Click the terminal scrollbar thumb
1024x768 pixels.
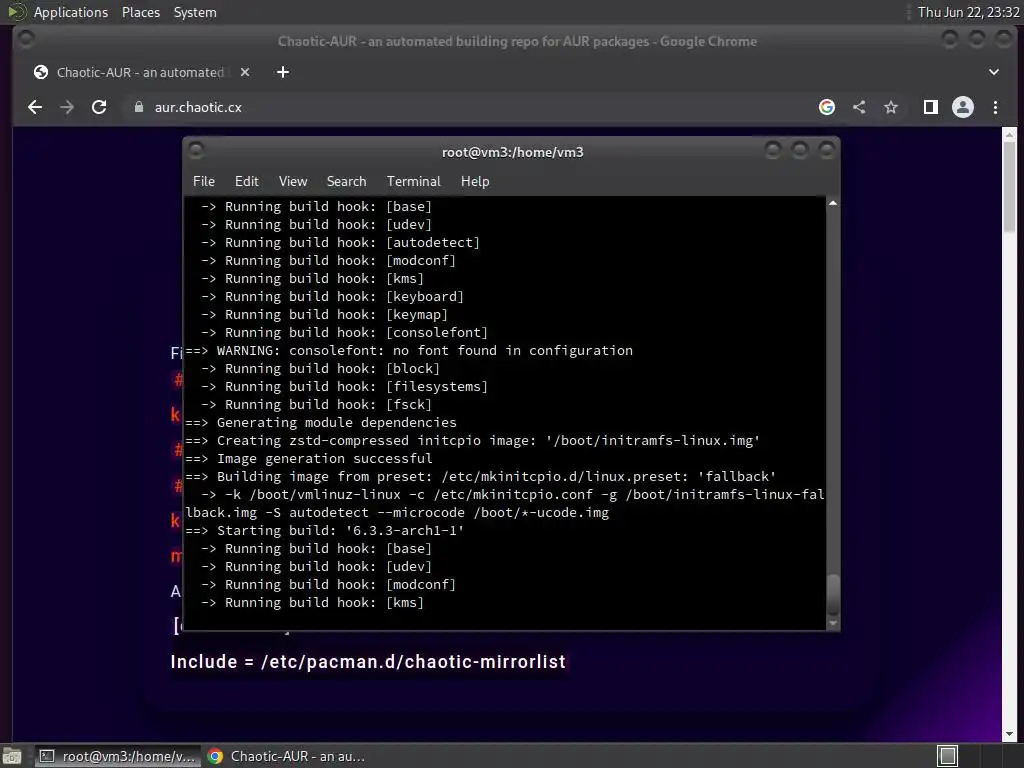coord(833,595)
